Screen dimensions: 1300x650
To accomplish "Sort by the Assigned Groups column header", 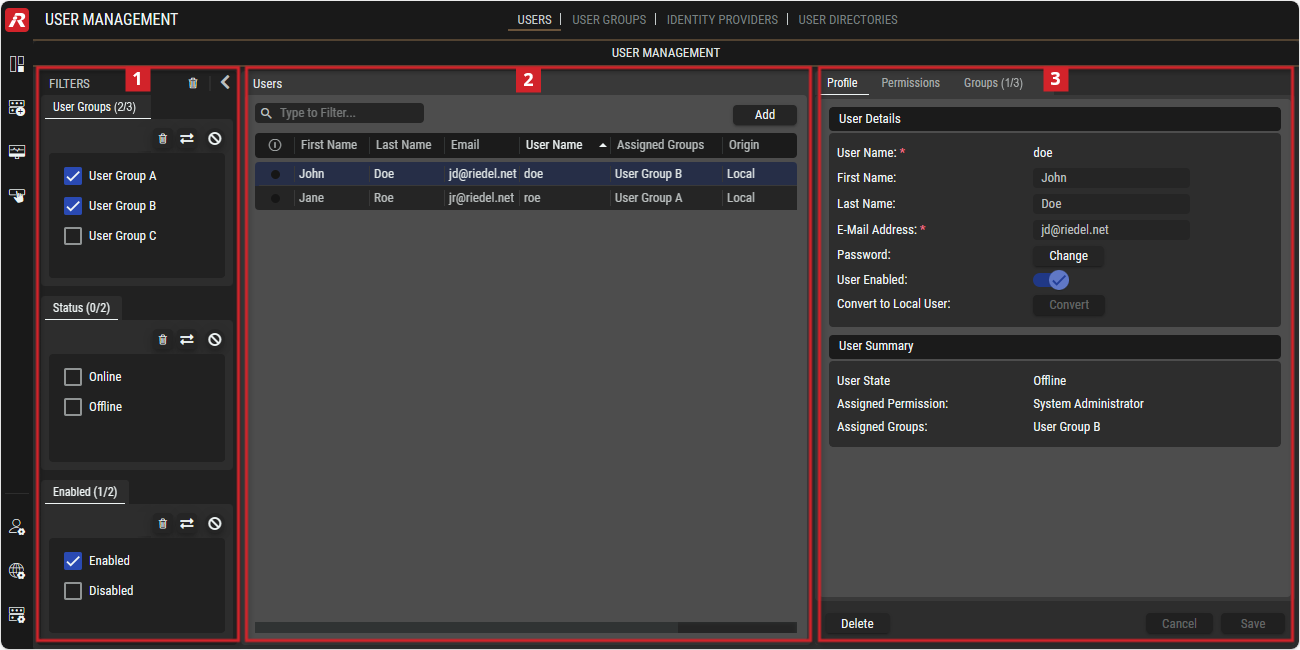I will coord(660,145).
